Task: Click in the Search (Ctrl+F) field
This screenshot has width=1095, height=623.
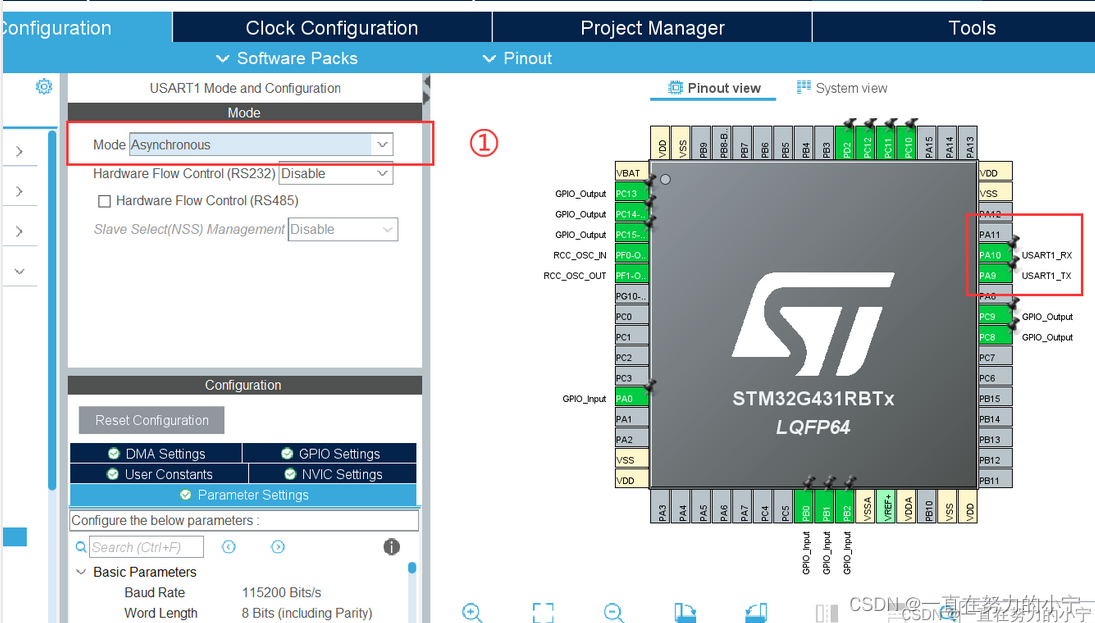Action: point(147,547)
